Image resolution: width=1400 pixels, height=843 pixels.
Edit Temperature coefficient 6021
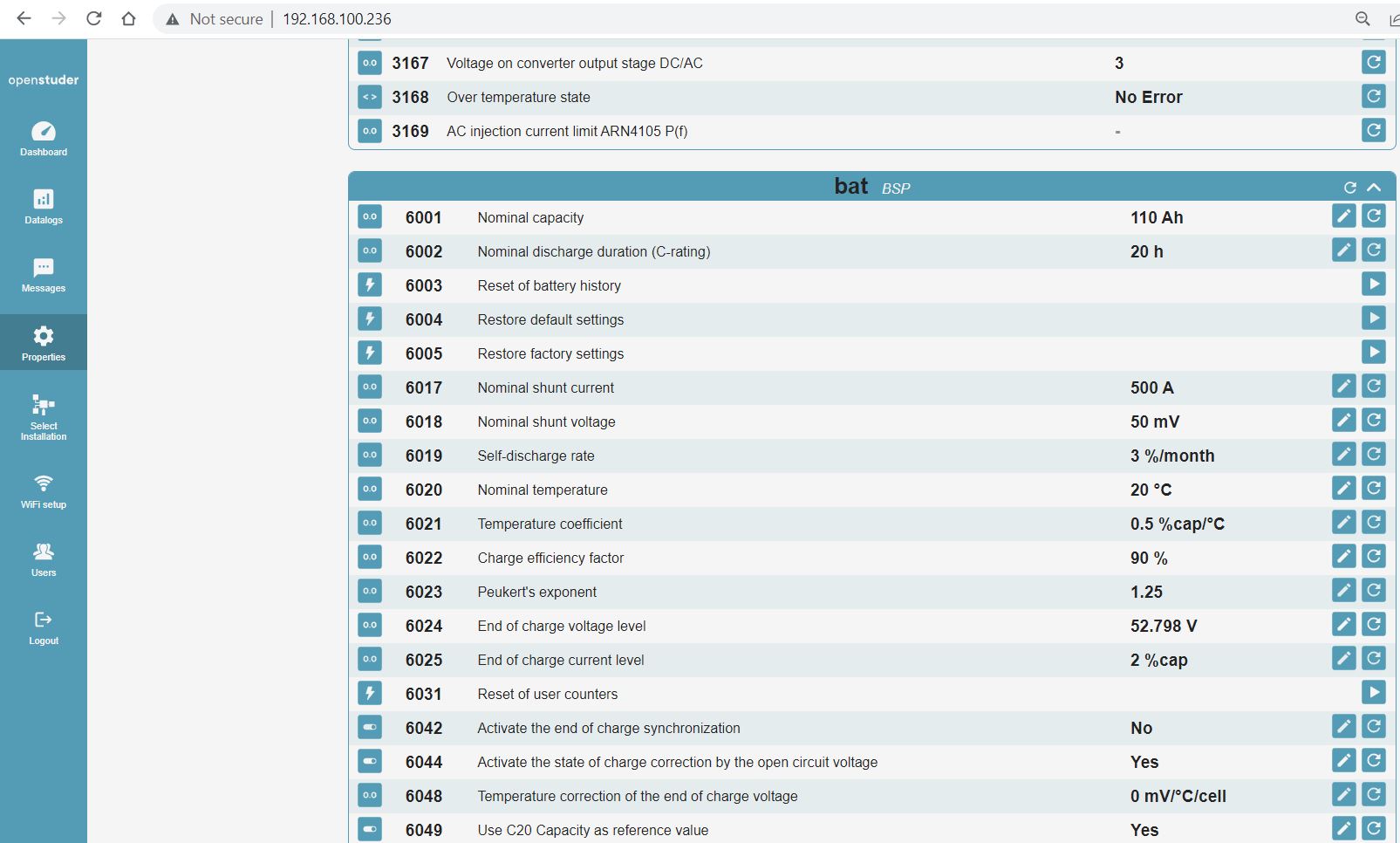click(x=1344, y=523)
